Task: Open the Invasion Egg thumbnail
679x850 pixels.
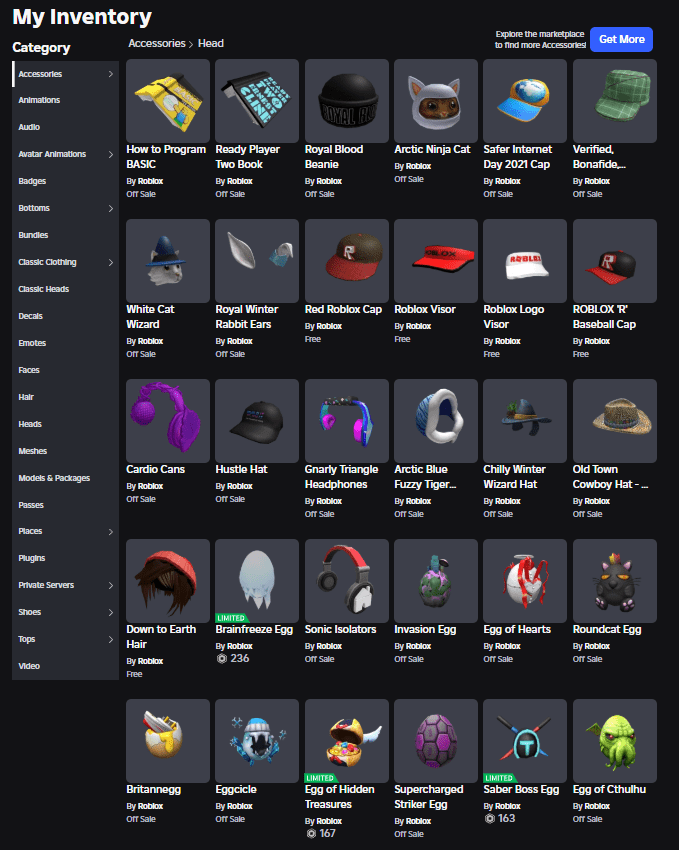Action: tap(436, 581)
